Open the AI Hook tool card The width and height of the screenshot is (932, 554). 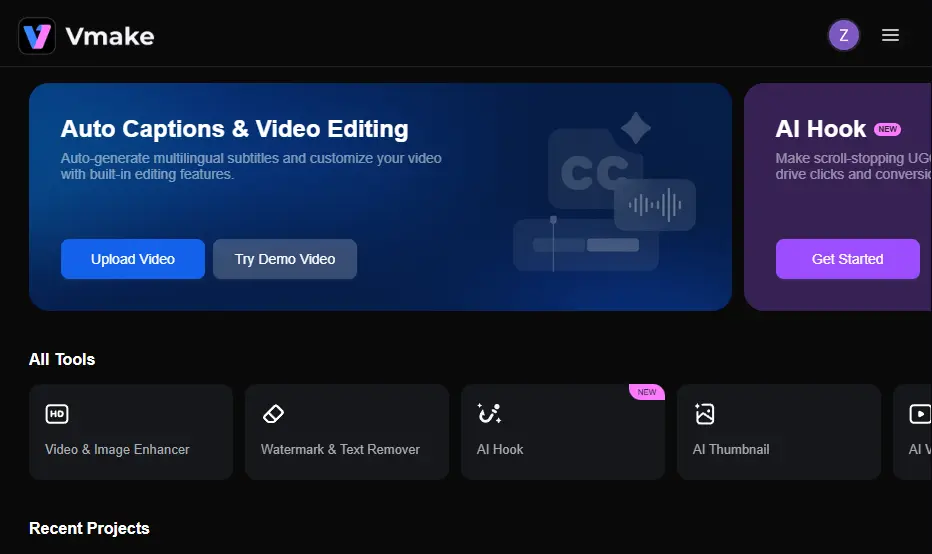pyautogui.click(x=563, y=432)
